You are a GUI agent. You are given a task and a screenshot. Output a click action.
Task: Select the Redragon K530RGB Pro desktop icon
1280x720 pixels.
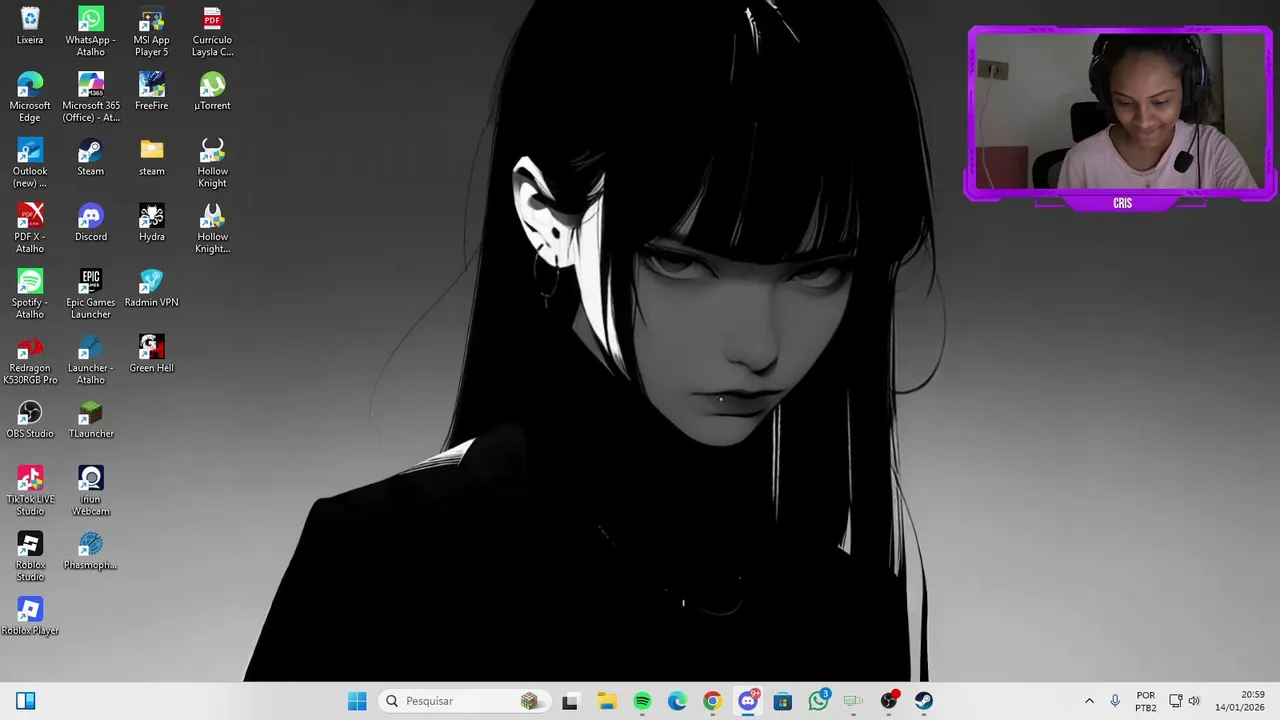pos(30,360)
